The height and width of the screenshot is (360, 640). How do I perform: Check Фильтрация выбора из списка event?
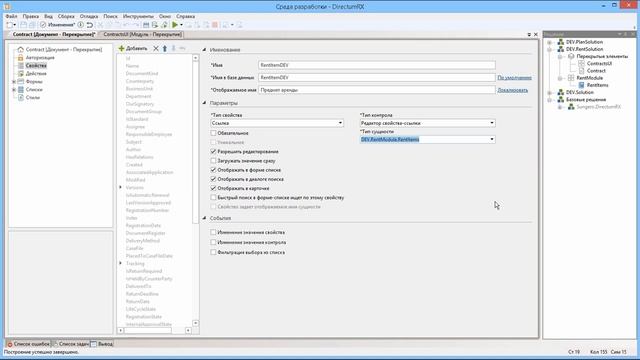pos(213,252)
